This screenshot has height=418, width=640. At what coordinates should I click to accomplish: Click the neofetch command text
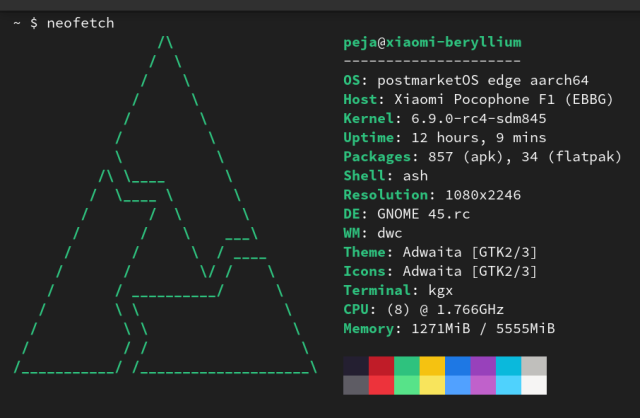[80, 23]
